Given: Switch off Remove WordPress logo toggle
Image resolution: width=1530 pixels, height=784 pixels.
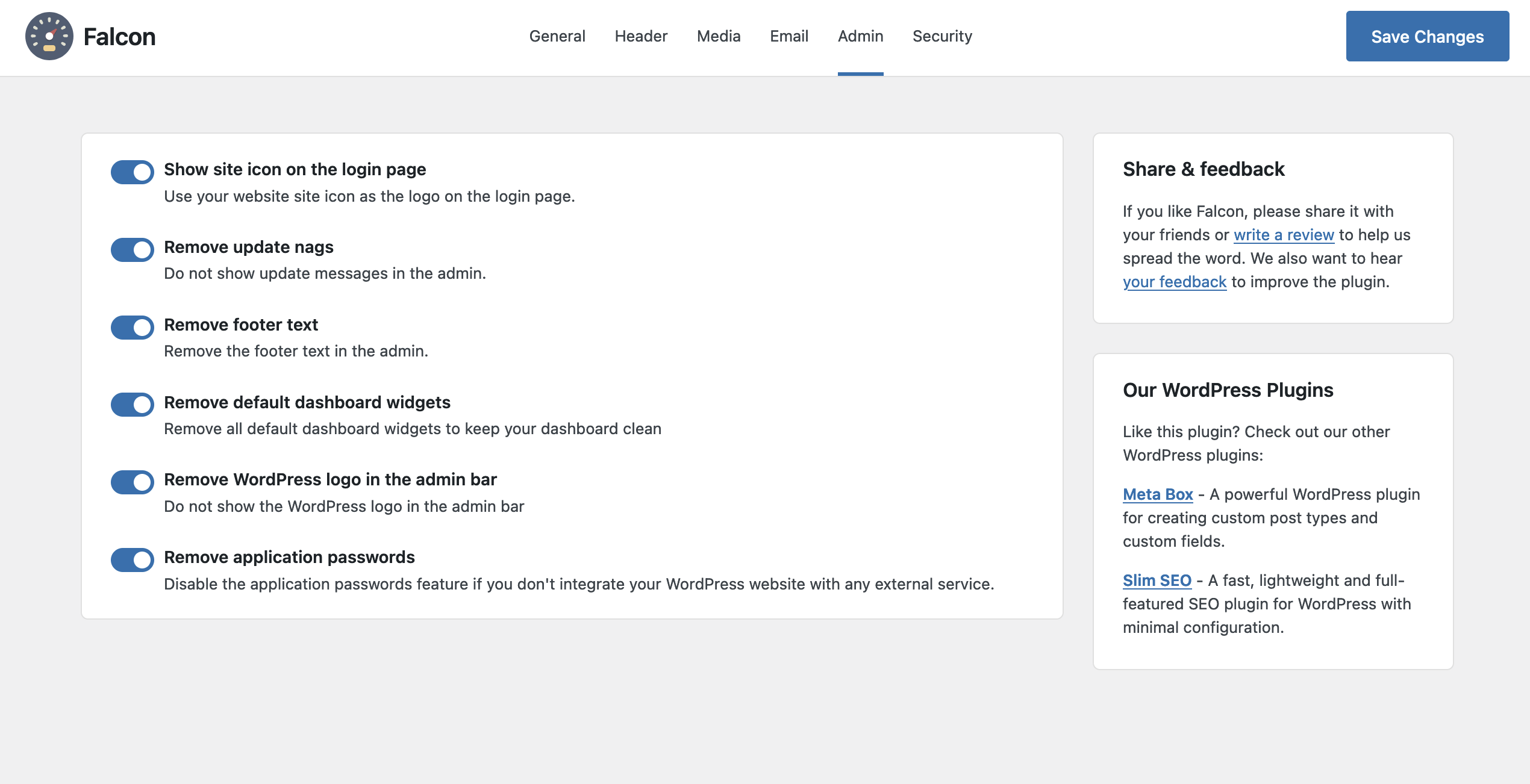Looking at the screenshot, I should point(132,482).
